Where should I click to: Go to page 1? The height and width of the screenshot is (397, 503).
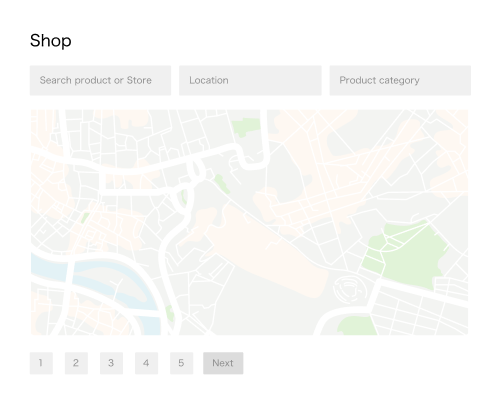[41, 363]
